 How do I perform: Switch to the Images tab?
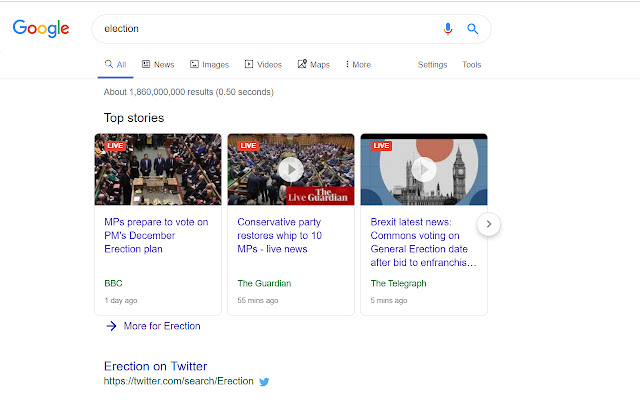coord(209,65)
